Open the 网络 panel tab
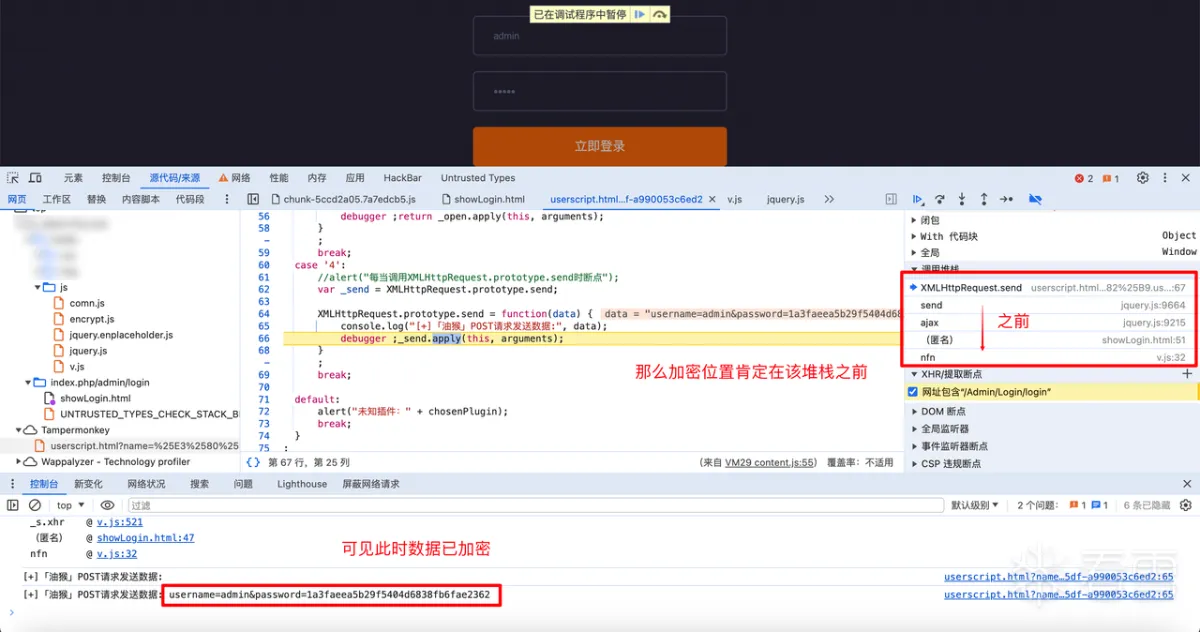 [x=234, y=178]
